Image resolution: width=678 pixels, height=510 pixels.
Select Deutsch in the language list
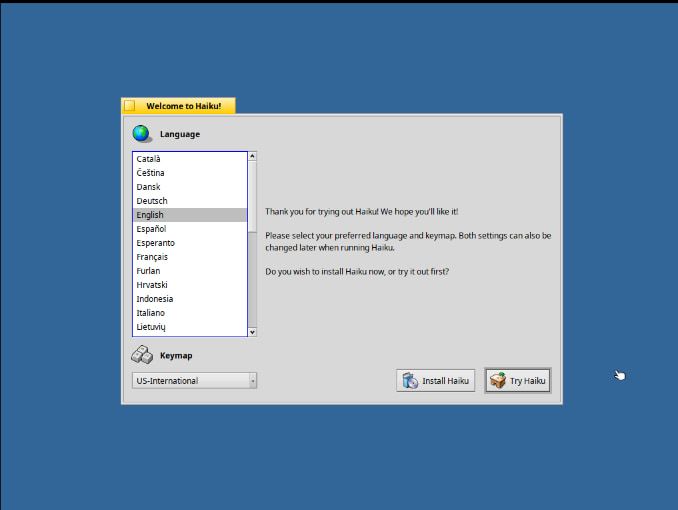(190, 201)
